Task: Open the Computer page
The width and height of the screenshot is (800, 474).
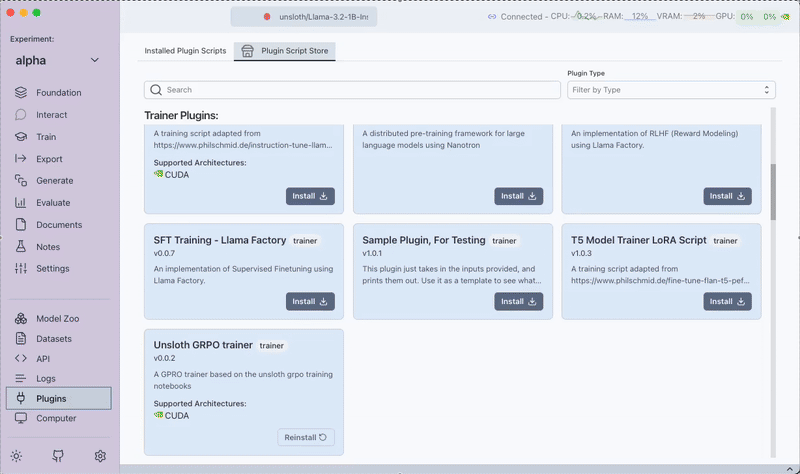Action: [56, 419]
